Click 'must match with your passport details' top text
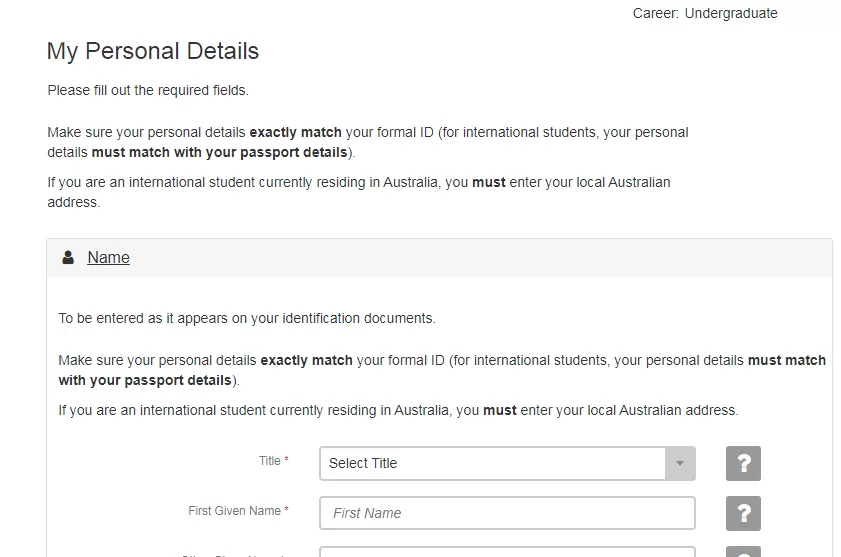The width and height of the screenshot is (841, 557). [219, 152]
